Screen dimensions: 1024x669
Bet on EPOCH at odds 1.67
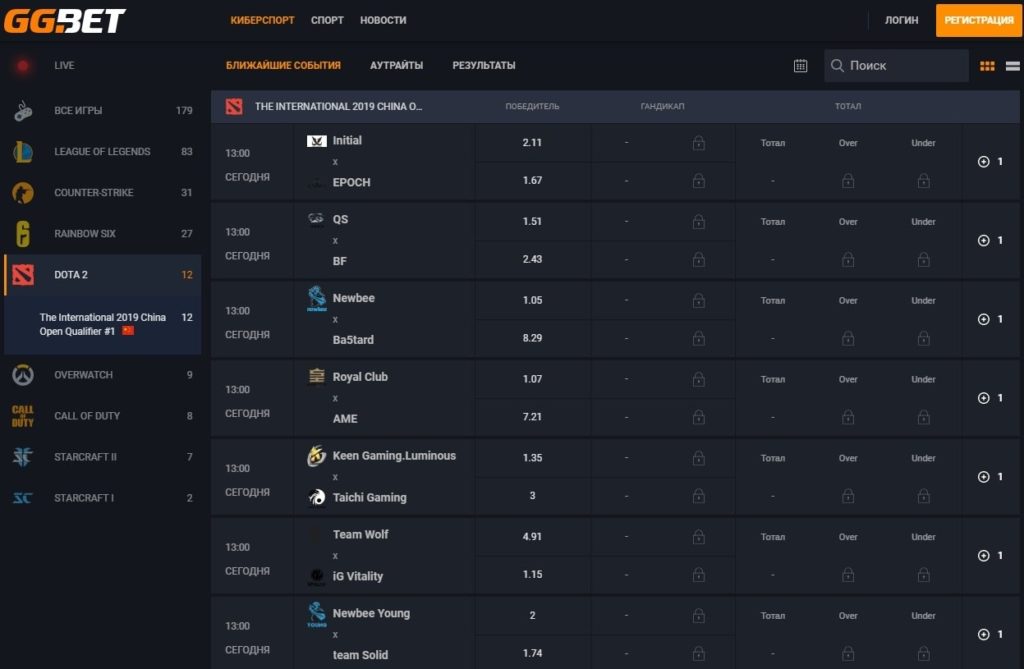pyautogui.click(x=532, y=180)
